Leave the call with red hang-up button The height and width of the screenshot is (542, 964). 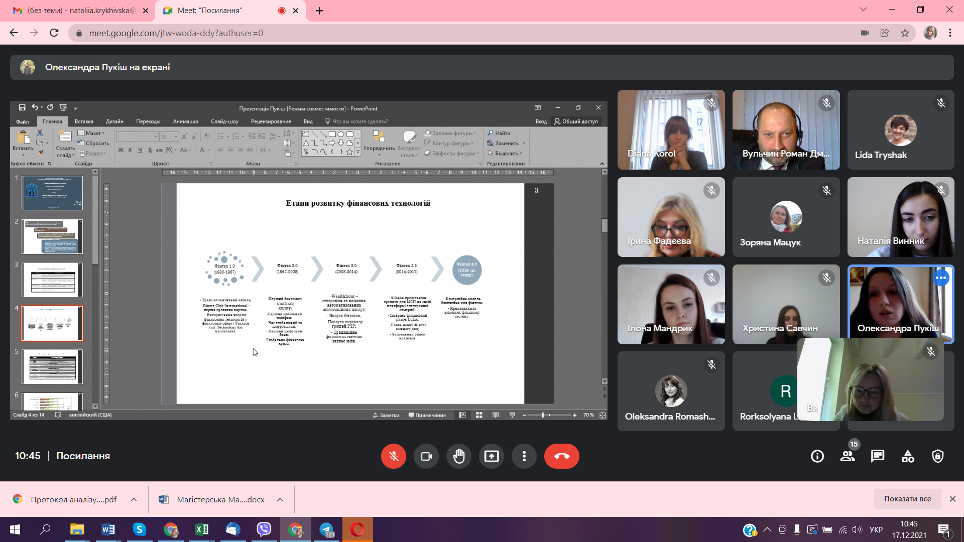click(x=561, y=456)
